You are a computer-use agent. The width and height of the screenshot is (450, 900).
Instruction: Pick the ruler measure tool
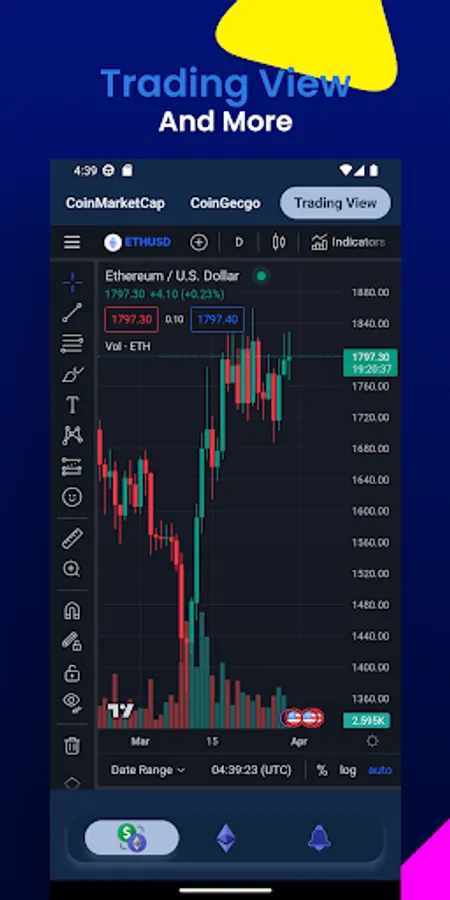pyautogui.click(x=72, y=538)
